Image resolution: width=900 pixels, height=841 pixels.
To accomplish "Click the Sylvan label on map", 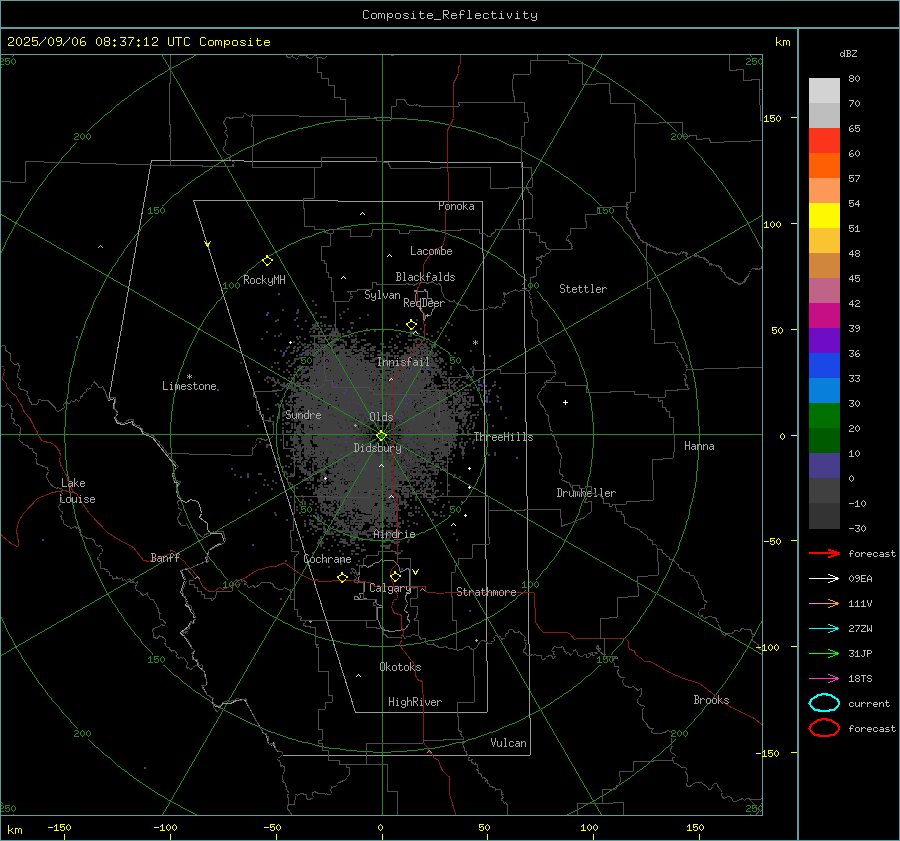I will 382,295.
